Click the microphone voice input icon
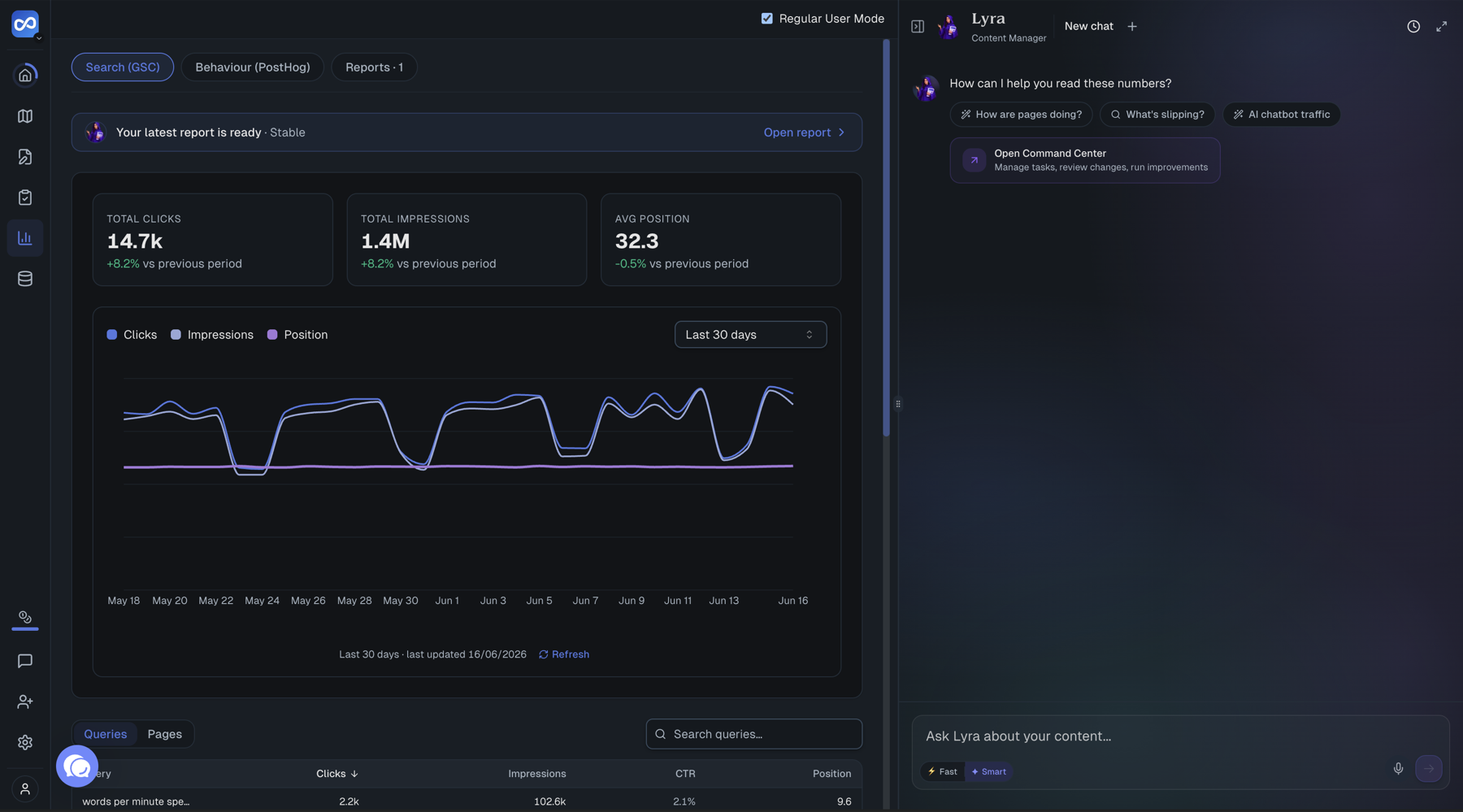The image size is (1463, 812). point(1398,768)
